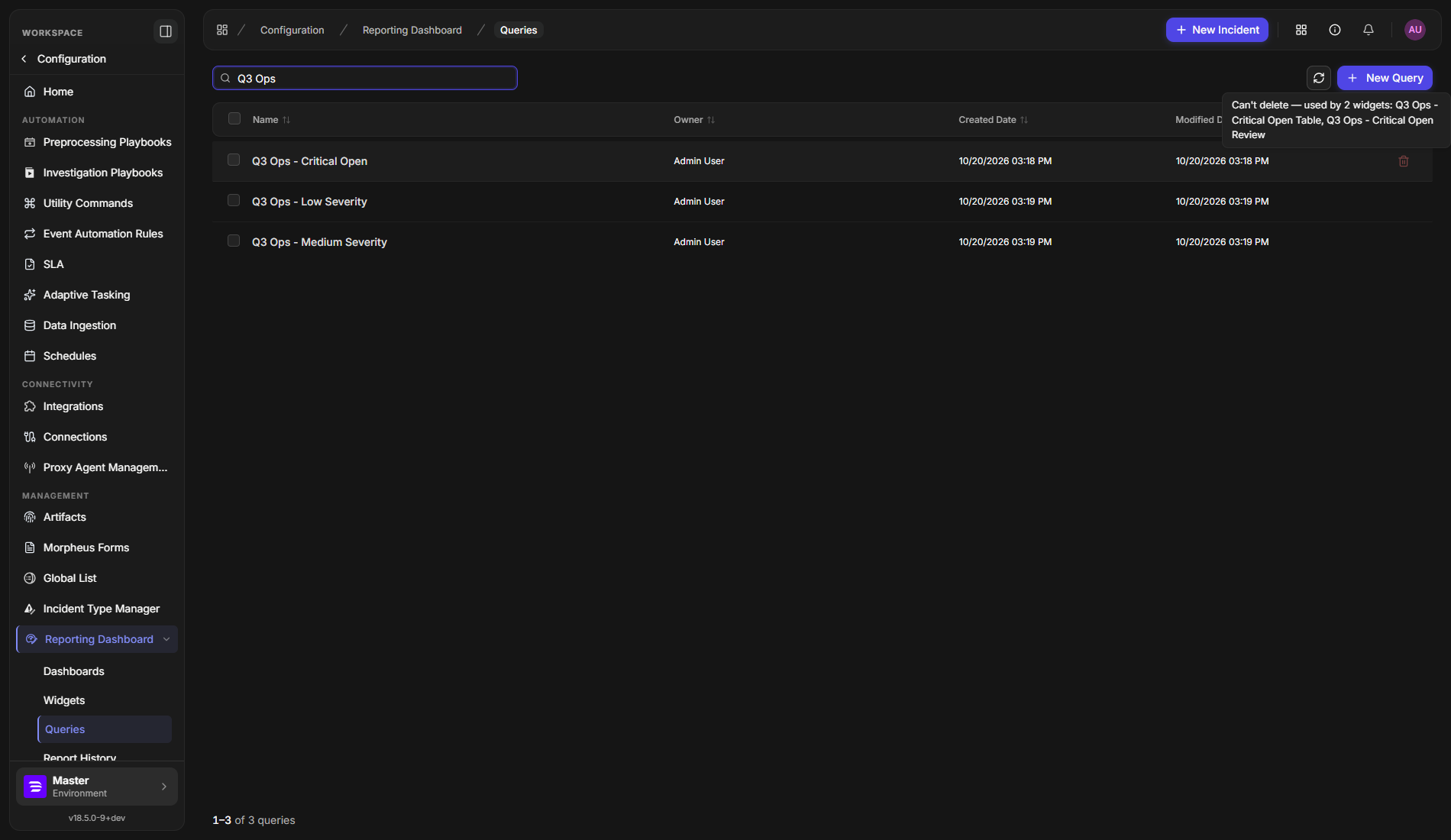
Task: Go back using Configuration back arrow
Action: pos(24,59)
